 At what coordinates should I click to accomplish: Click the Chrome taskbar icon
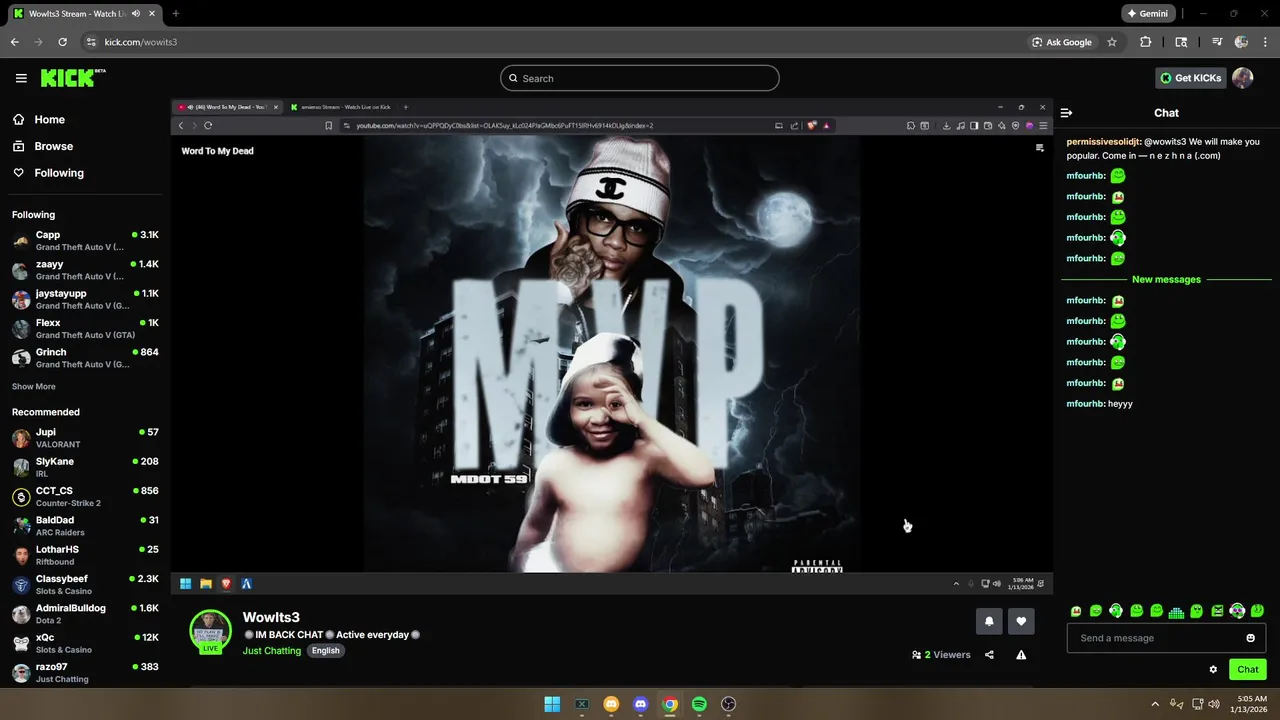point(670,704)
